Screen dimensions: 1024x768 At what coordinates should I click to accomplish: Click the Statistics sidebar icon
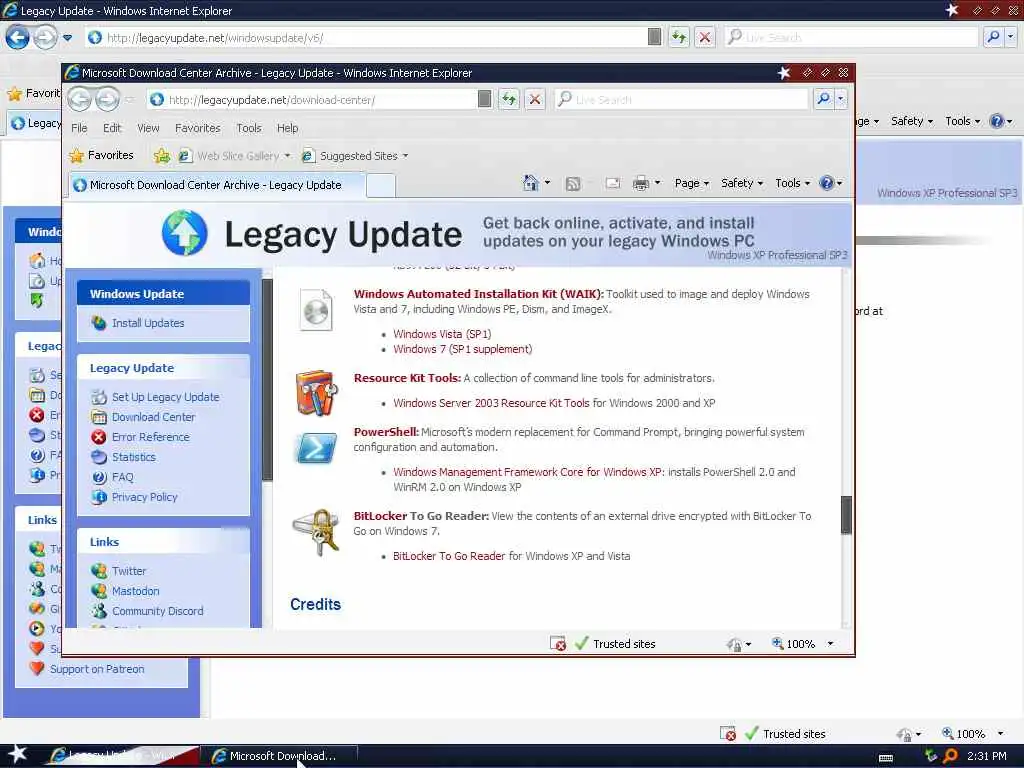tap(99, 457)
